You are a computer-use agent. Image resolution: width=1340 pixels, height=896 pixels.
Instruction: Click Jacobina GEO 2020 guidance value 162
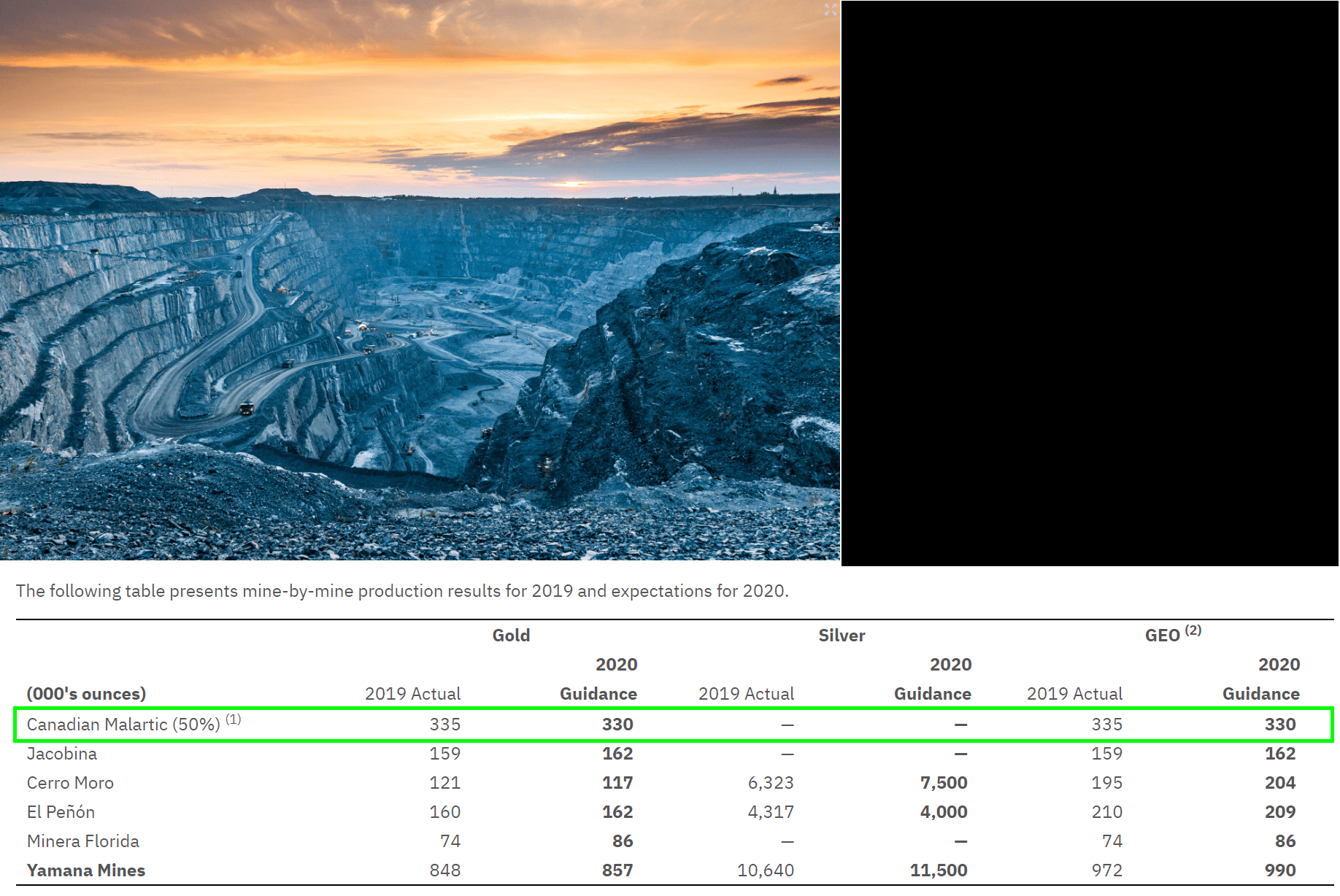(x=1280, y=754)
